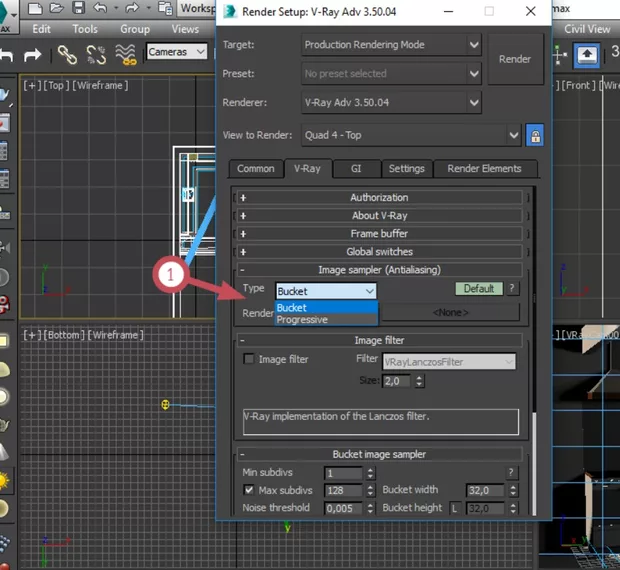The image size is (620, 570).
Task: Open the Render Elements tab
Action: 484,169
